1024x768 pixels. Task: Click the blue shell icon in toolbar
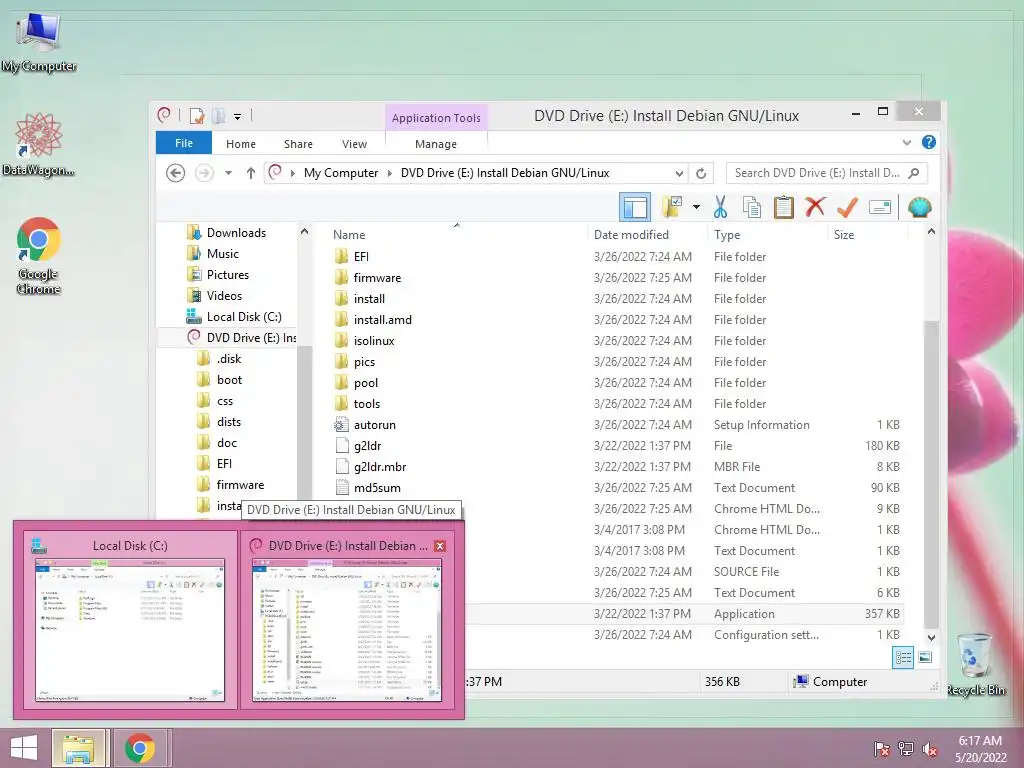pos(920,208)
